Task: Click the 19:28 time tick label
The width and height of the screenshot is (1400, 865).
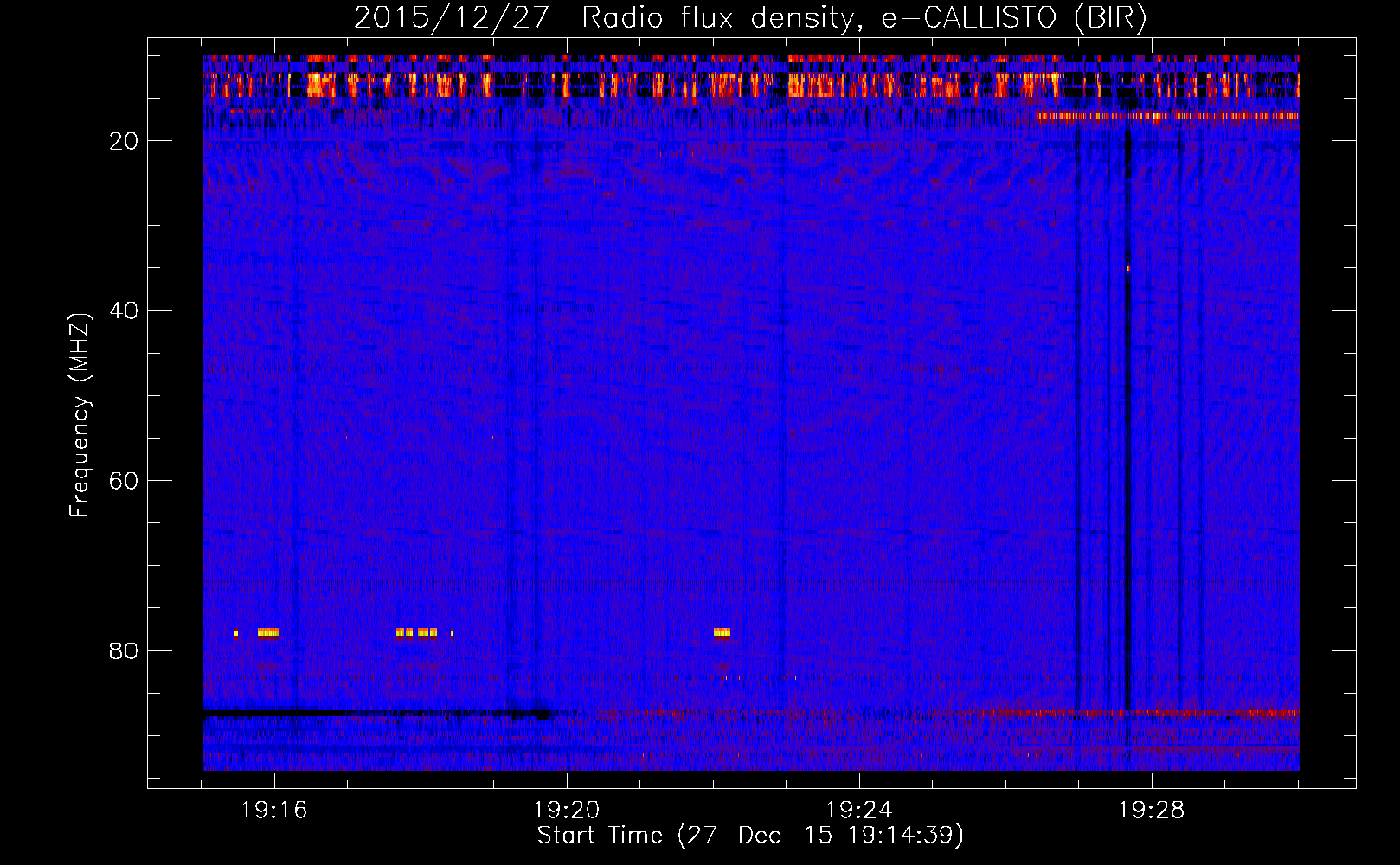Action: pos(1152,811)
